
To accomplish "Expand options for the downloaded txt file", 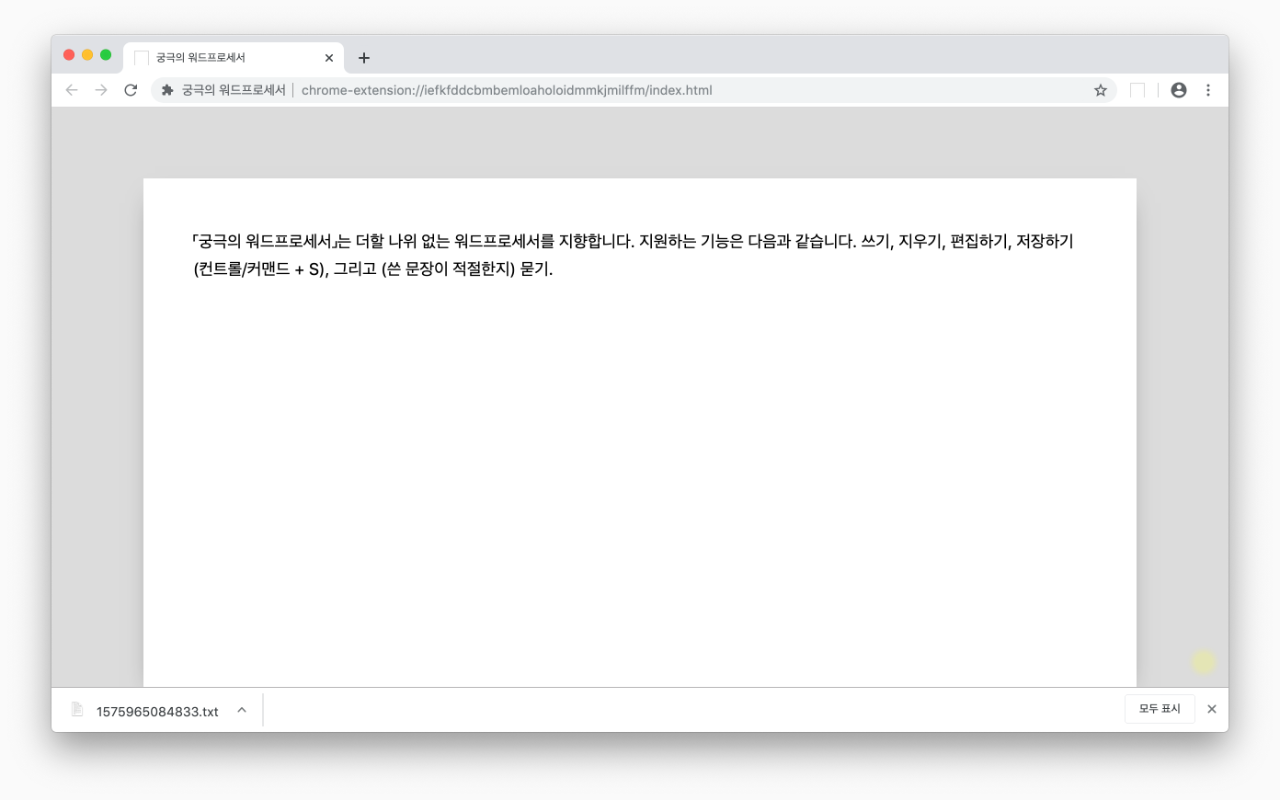I will click(241, 710).
